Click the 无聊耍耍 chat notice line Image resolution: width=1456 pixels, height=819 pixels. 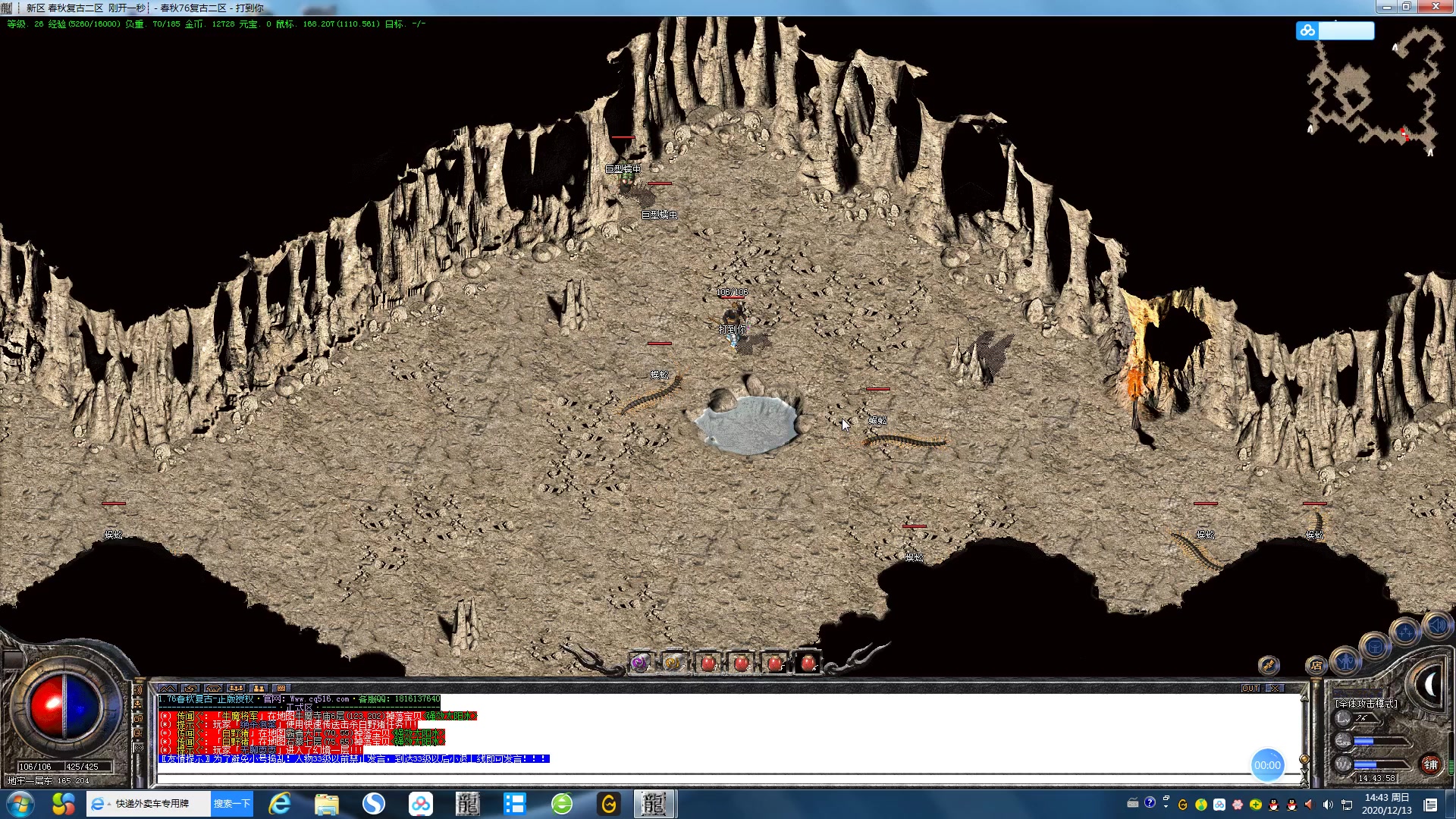click(x=262, y=750)
